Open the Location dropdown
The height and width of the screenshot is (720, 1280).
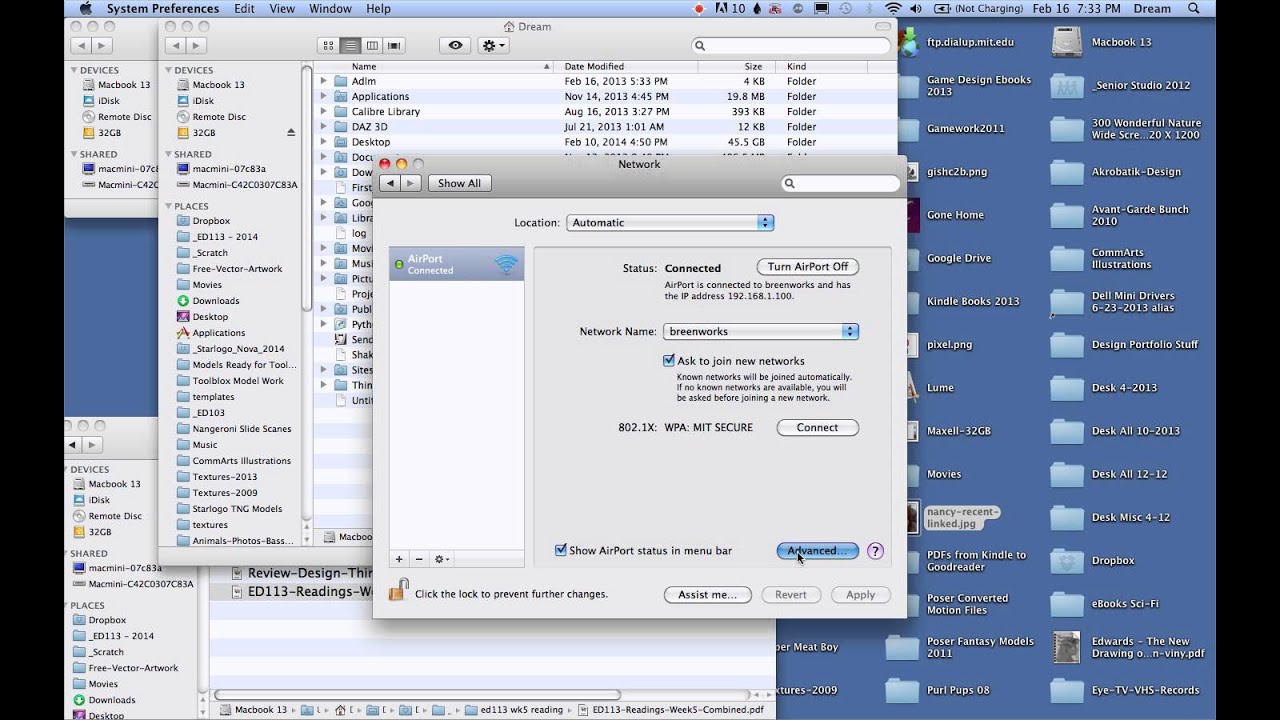[670, 223]
